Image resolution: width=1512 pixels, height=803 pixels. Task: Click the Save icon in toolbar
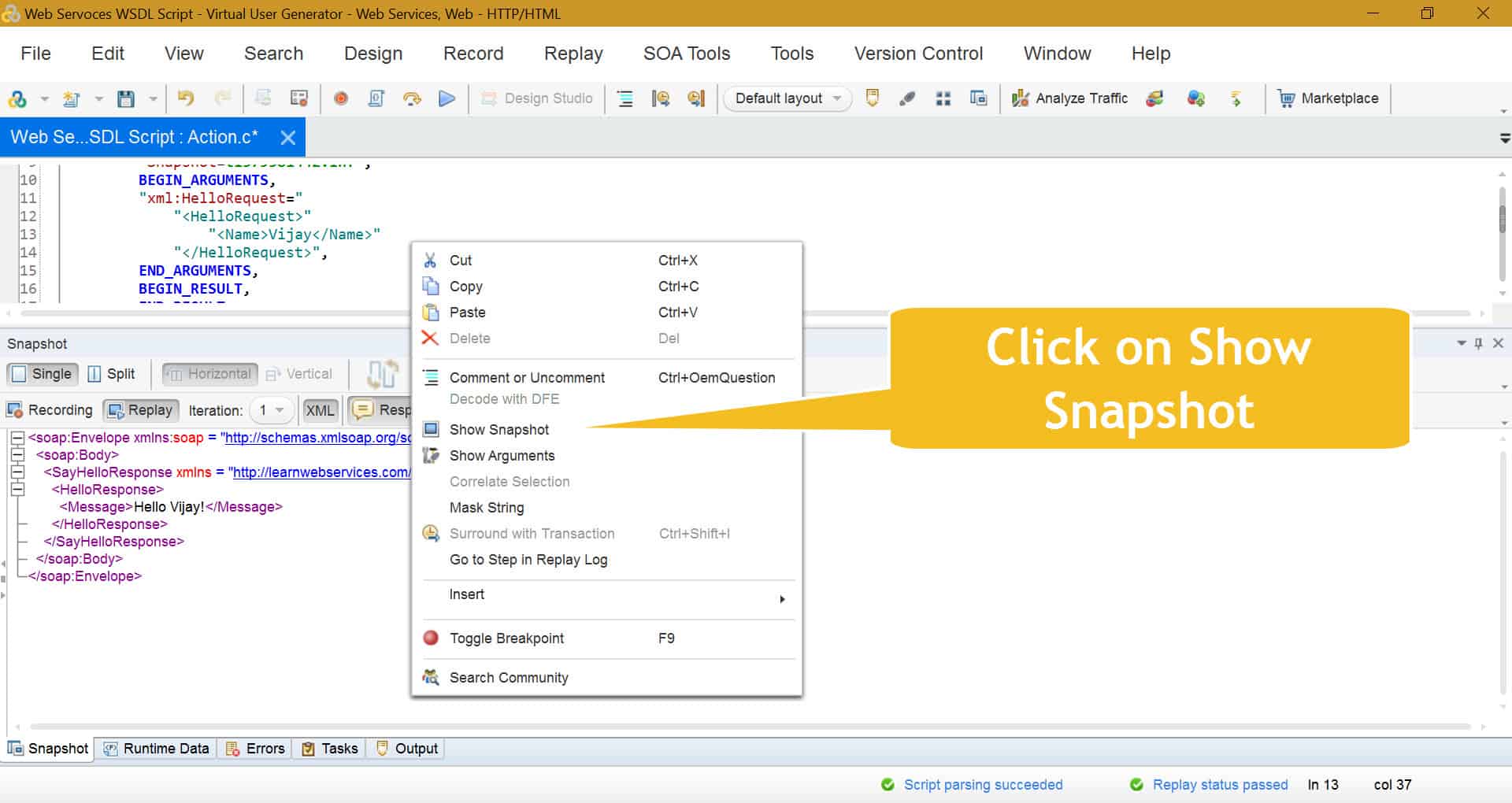125,98
